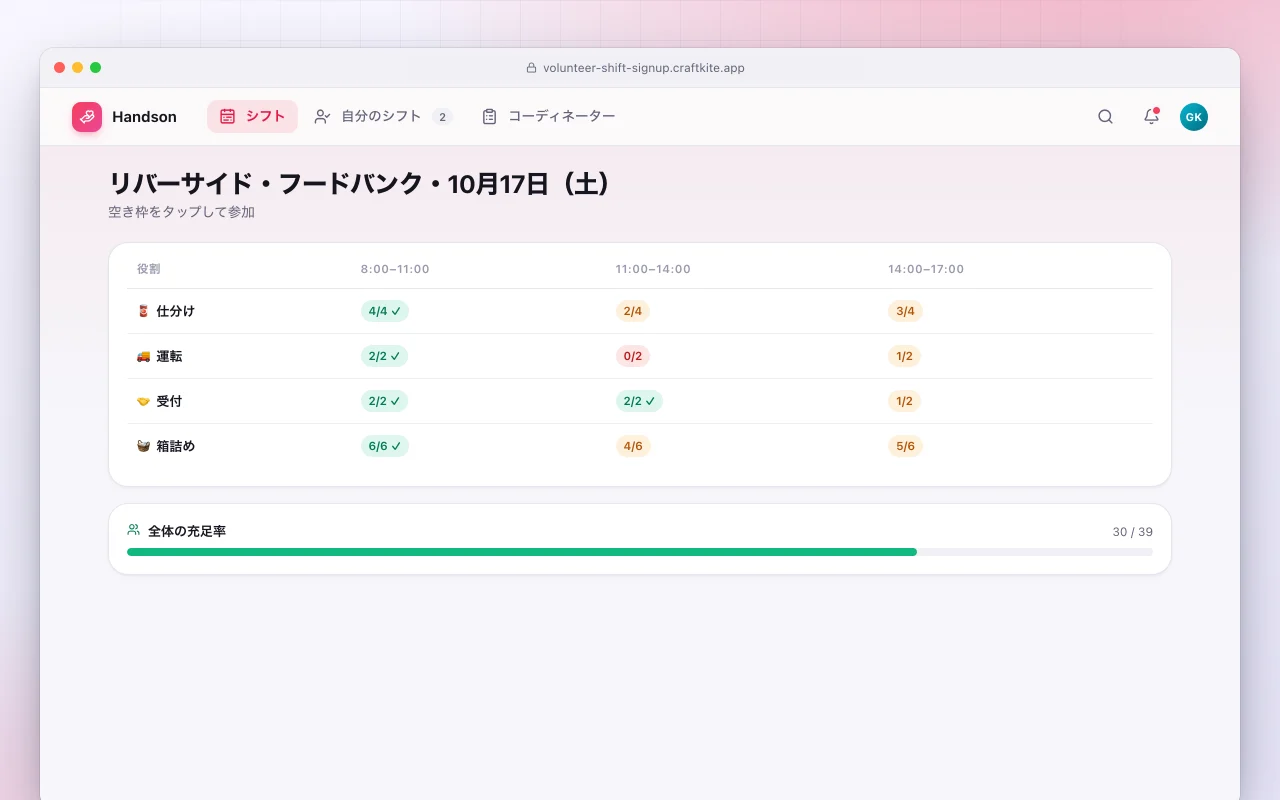Join 受付 14:00–17:00 slot showing 1/2
The image size is (1280, 800).
(x=905, y=401)
